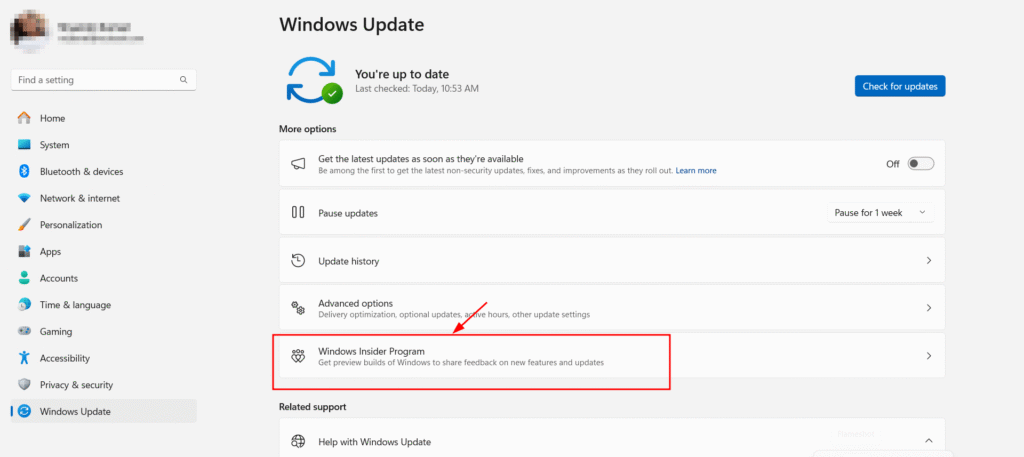Toggle Get the latest updates switch
Screen dimensions: 1024x457
click(x=921, y=164)
